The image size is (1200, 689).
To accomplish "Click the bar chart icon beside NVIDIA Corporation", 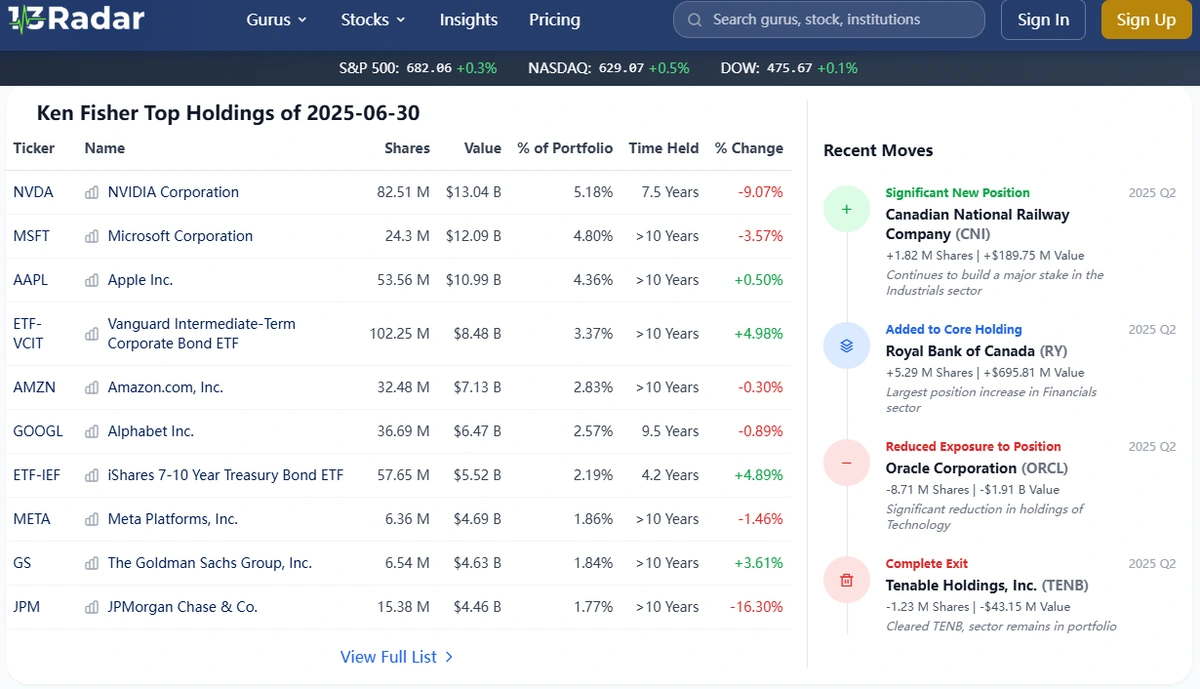I will point(92,193).
